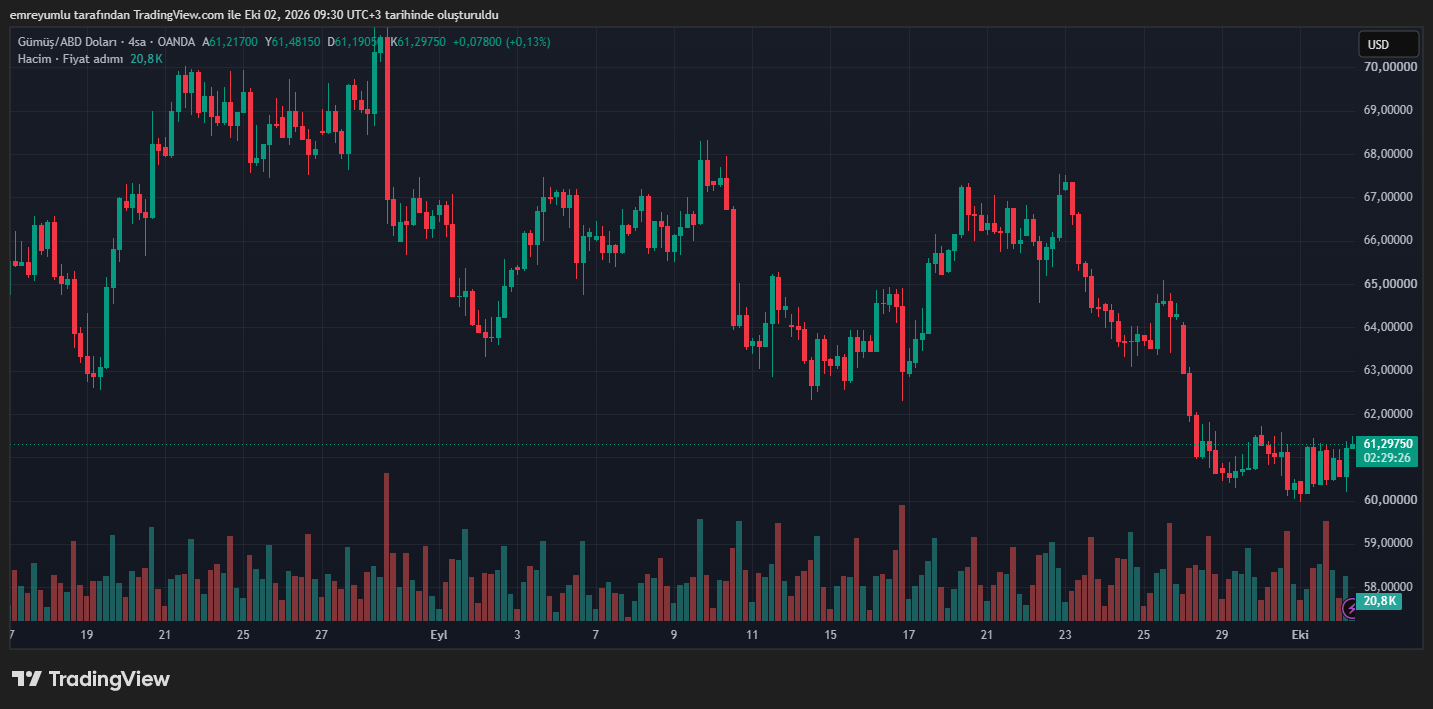Click the TradingView logo at the bottom
The width and height of the screenshot is (1433, 709).
[x=91, y=679]
